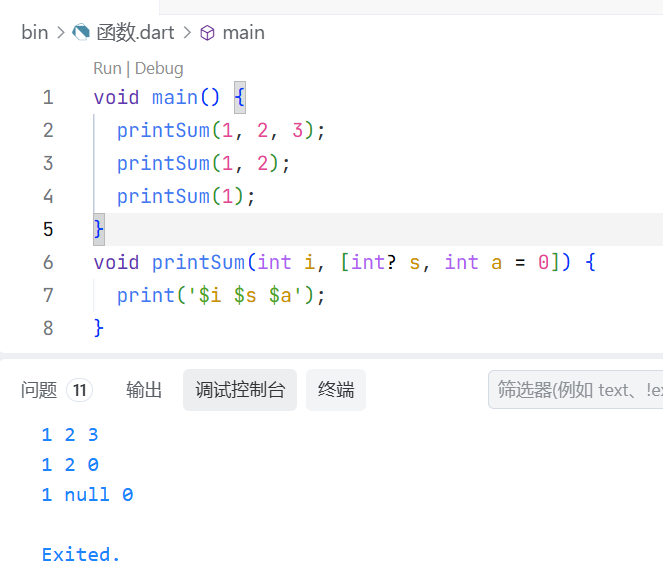Click the first breadcrumb chevron after bin
Image resolution: width=663 pixels, height=582 pixels.
pos(61,33)
